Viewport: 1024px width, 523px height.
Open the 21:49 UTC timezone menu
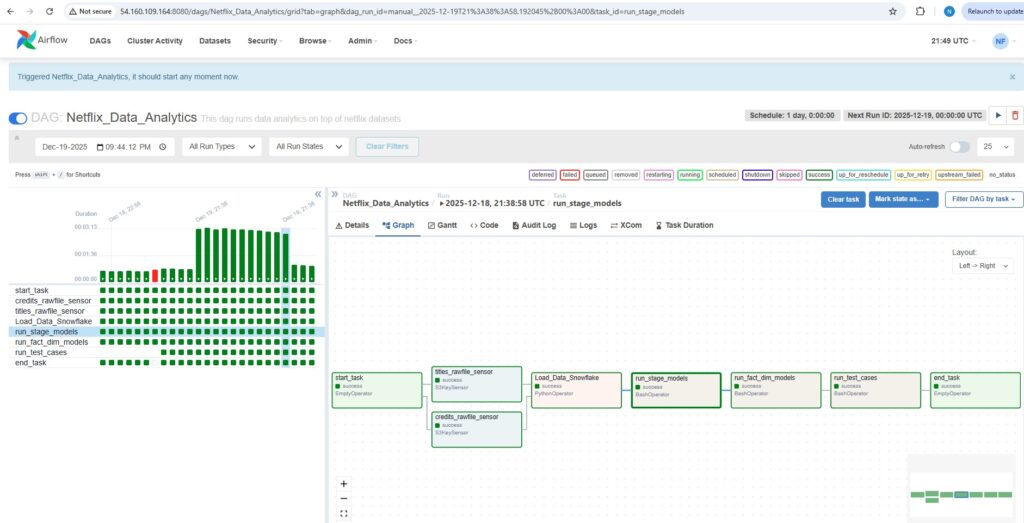pos(953,40)
